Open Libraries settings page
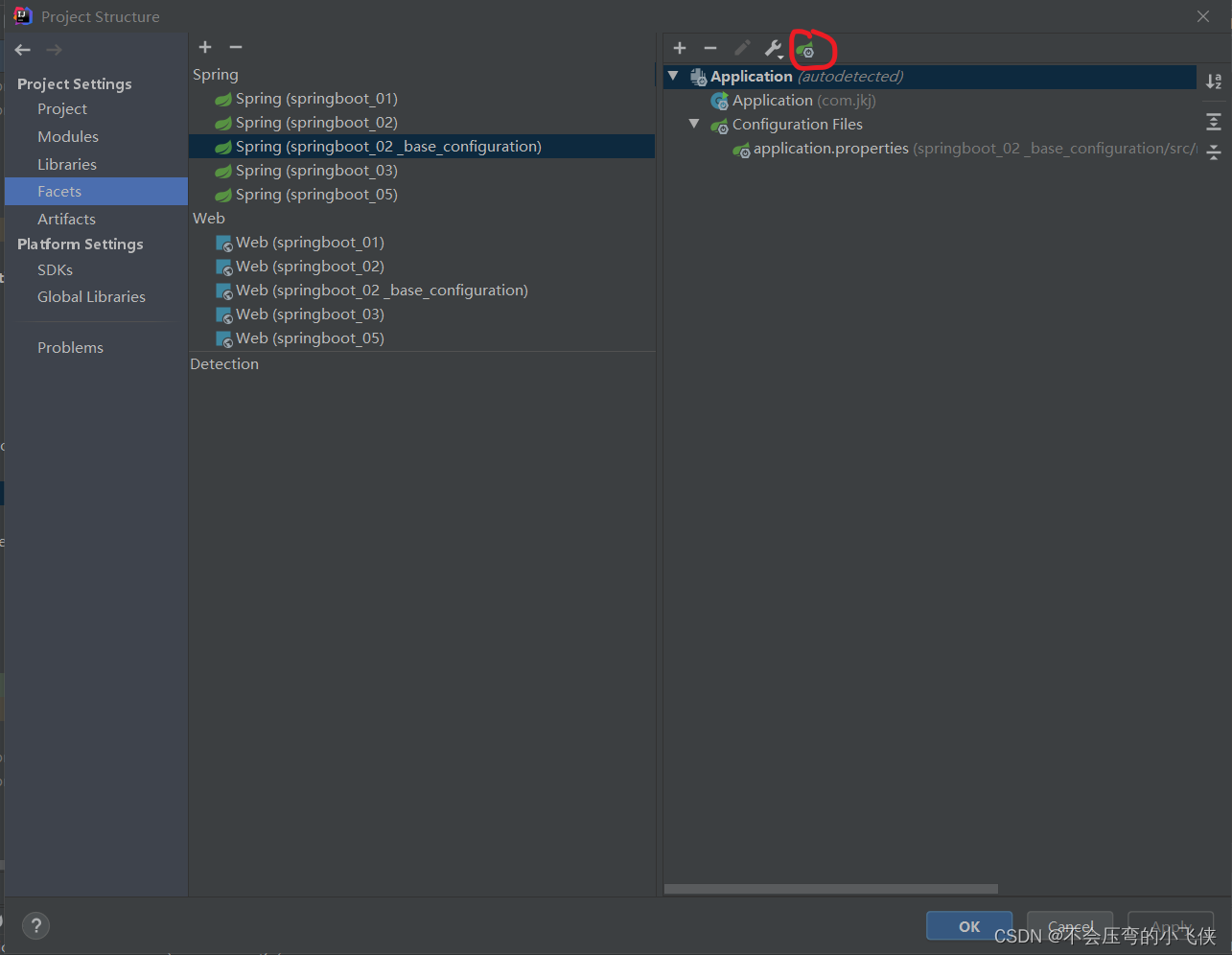This screenshot has width=1232, height=955. pyautogui.click(x=67, y=165)
